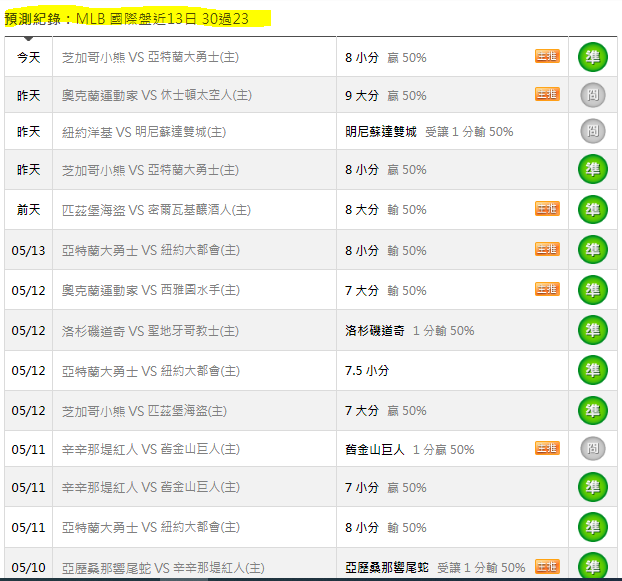622x581 pixels.
Task: Click 05/12 cell in 洛杉磯道奇 row
Action: pos(29,331)
